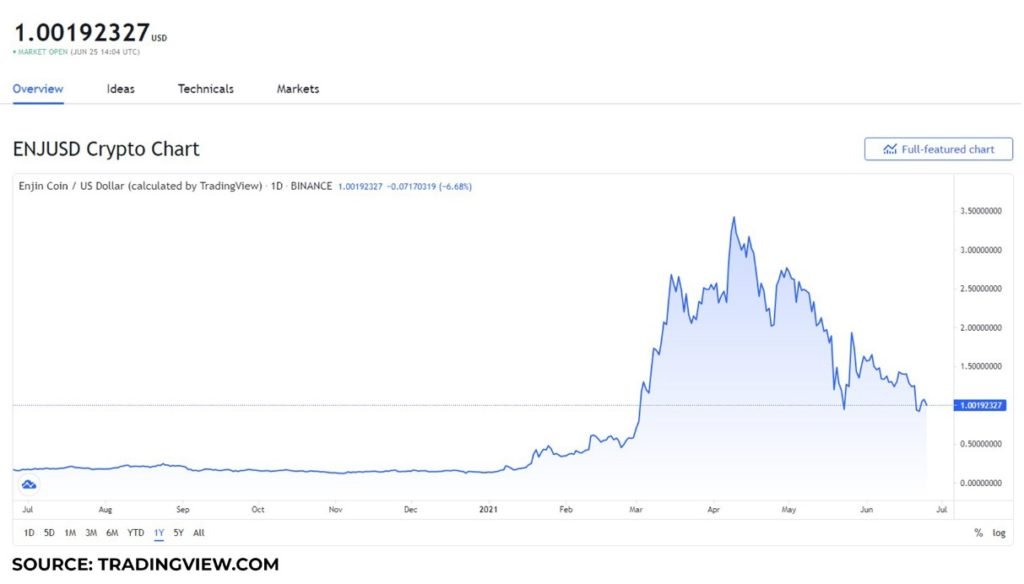Screen dimensions: 1024x584
Task: Show All available price history
Action: tap(199, 533)
